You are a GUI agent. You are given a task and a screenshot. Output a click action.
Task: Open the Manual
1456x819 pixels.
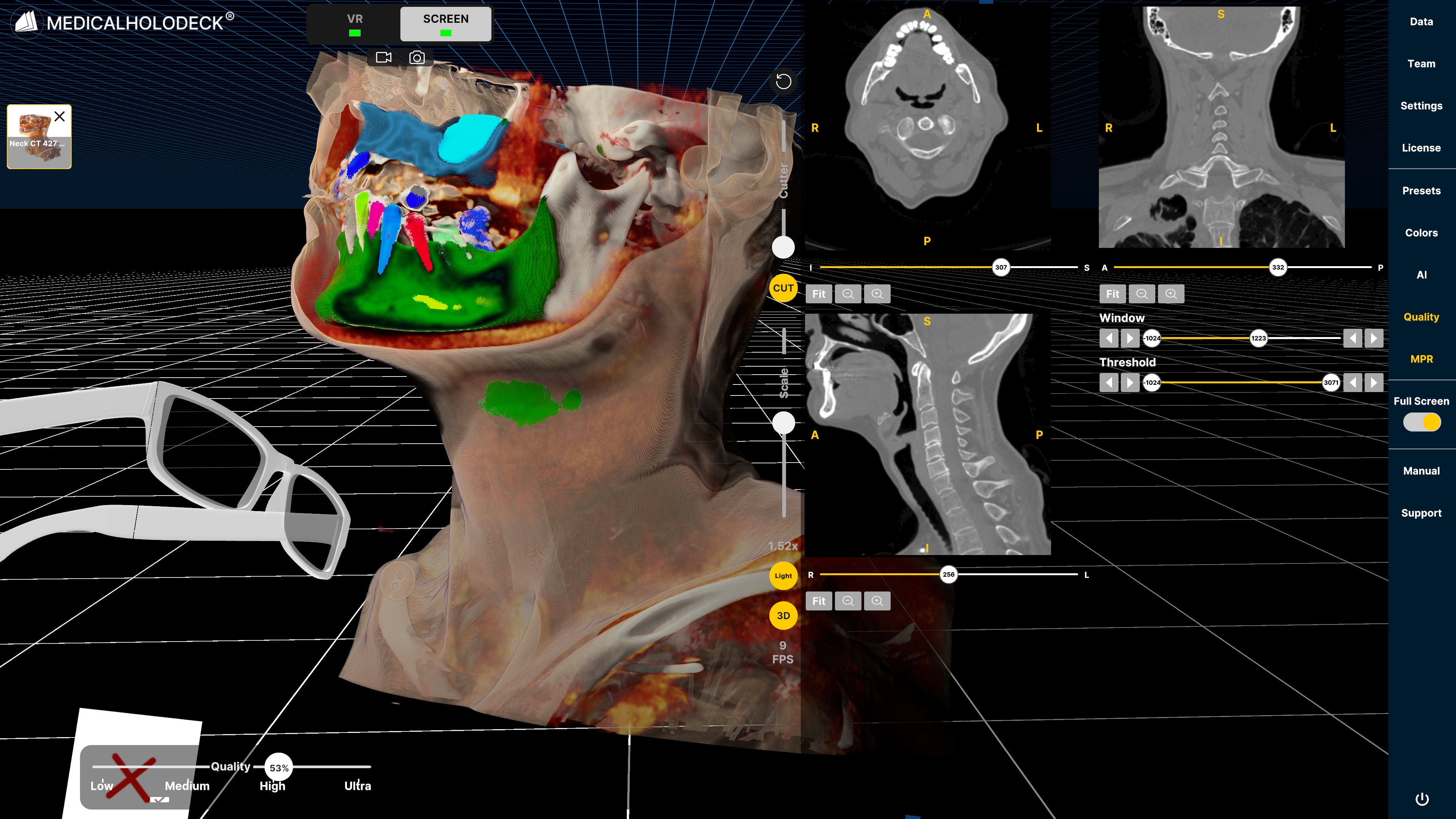click(x=1421, y=471)
